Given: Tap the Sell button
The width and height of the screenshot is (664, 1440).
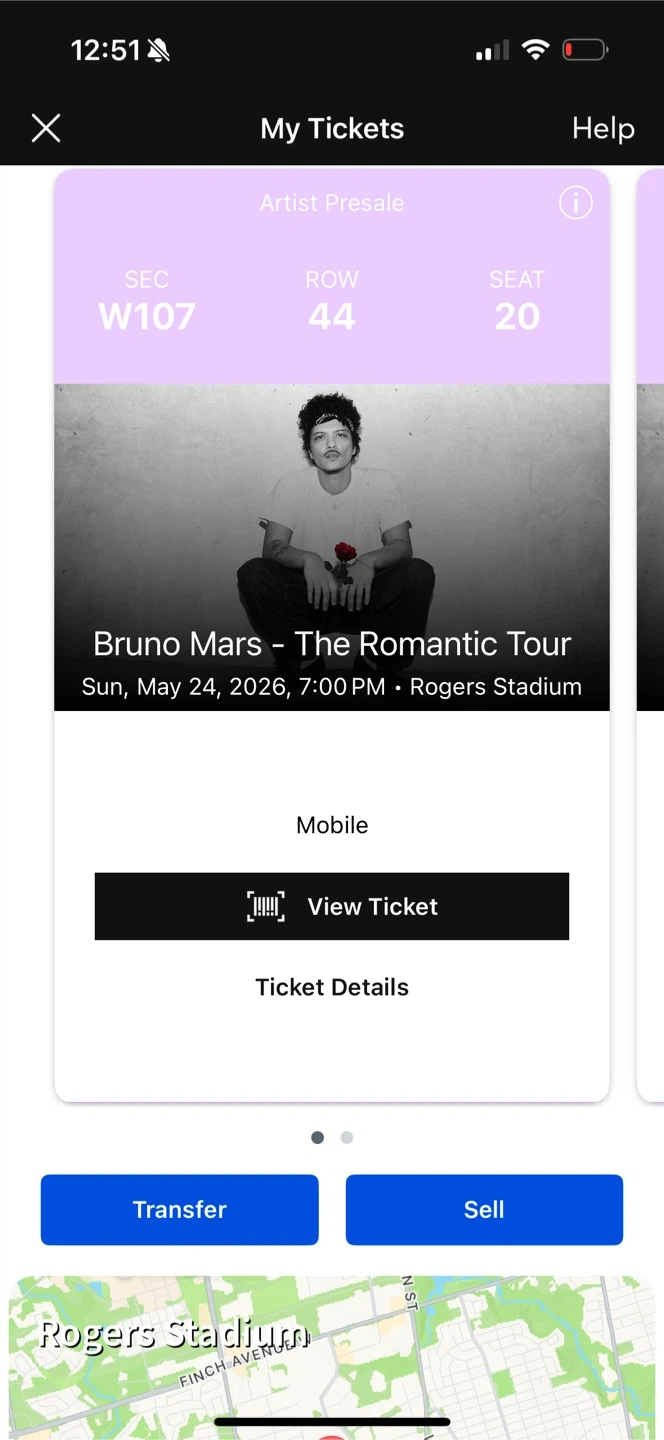Looking at the screenshot, I should coord(484,1210).
